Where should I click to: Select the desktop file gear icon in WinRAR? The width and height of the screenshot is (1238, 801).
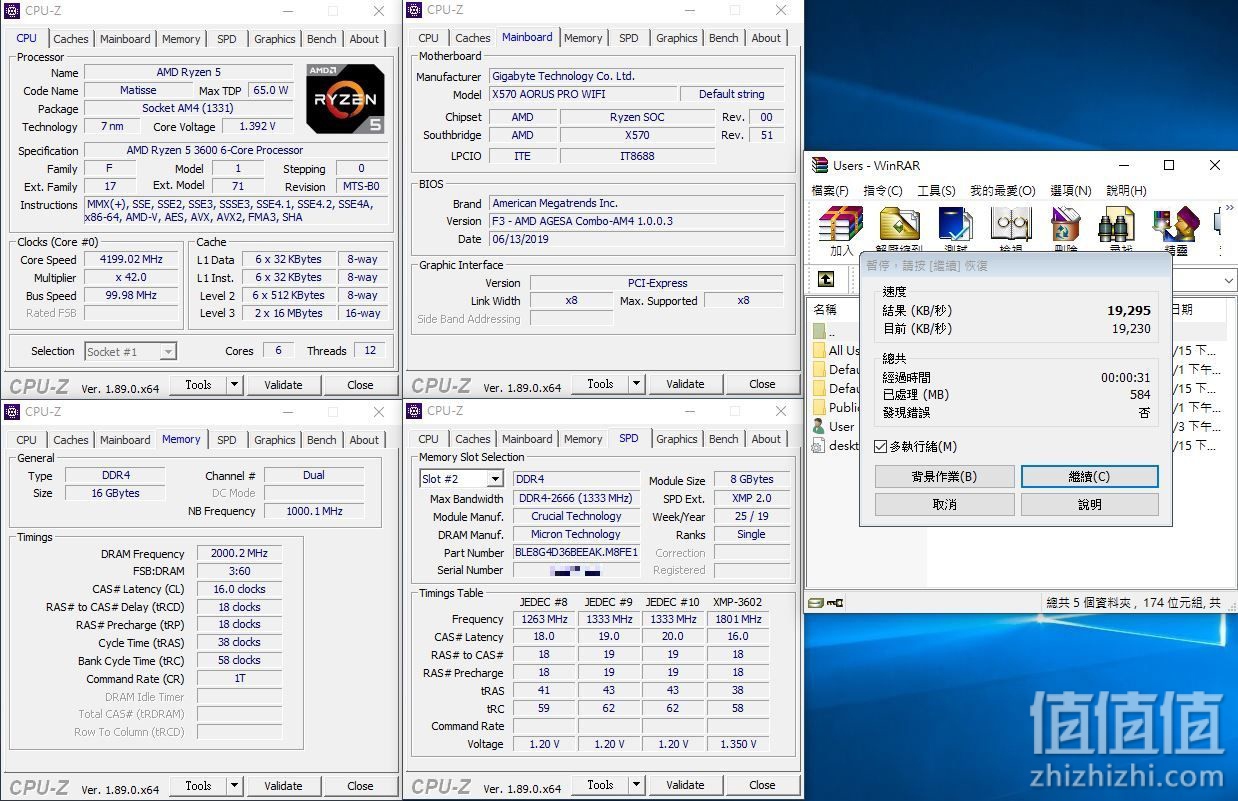(x=819, y=445)
